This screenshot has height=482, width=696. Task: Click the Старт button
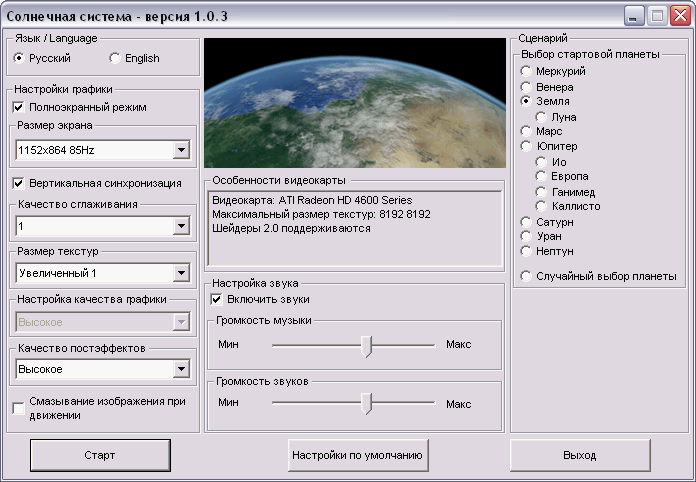(100, 455)
